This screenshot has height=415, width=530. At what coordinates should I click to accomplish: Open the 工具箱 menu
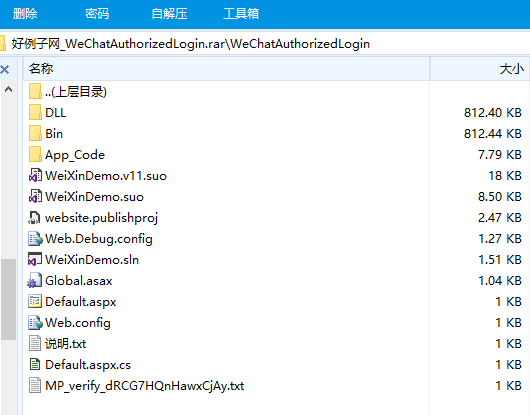click(241, 14)
